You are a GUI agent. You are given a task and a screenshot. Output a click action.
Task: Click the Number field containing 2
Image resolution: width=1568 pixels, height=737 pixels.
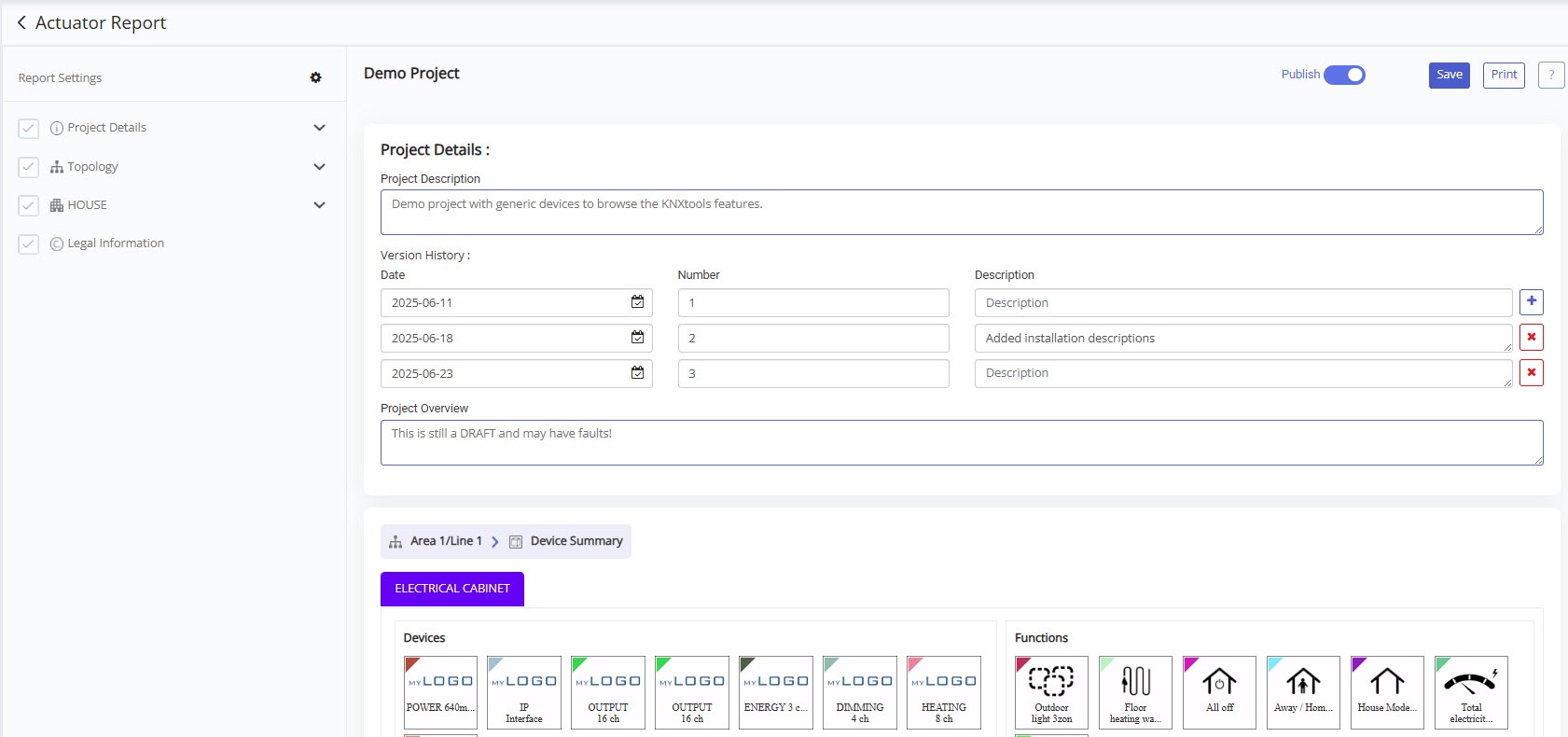[x=813, y=338]
